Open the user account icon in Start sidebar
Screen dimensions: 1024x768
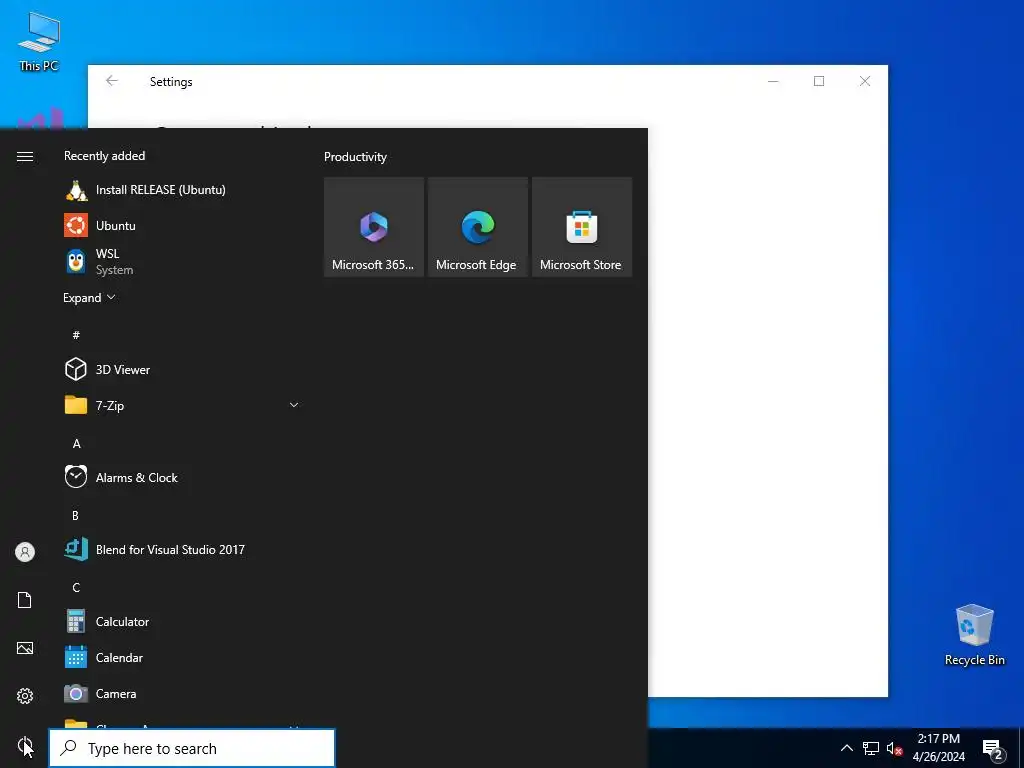25,552
